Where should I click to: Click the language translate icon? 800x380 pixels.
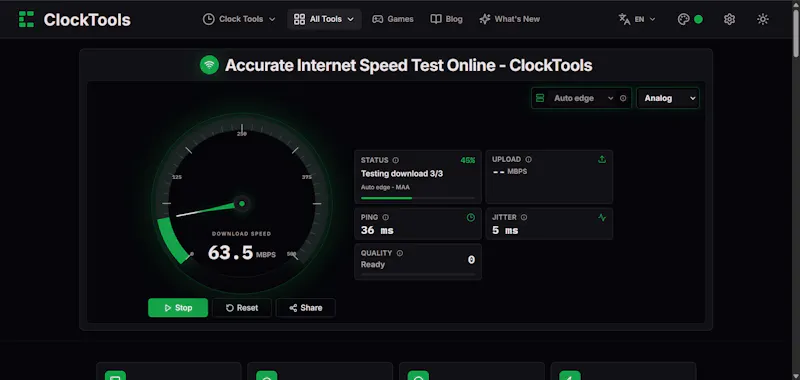coord(624,19)
